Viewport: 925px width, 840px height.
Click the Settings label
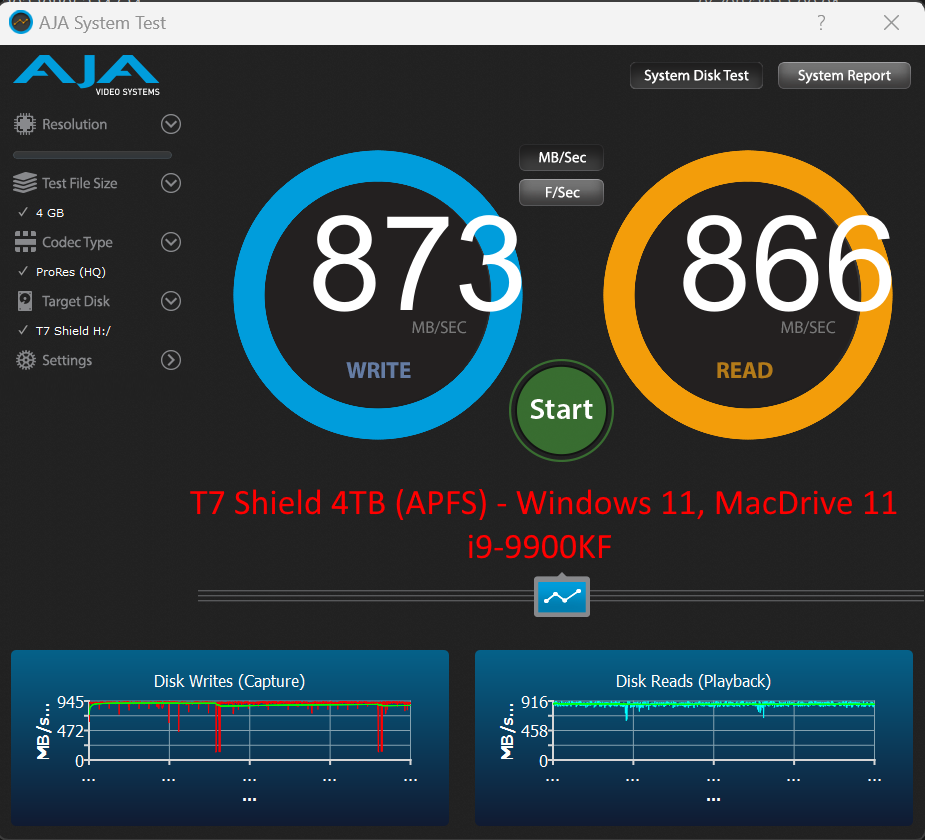click(67, 360)
